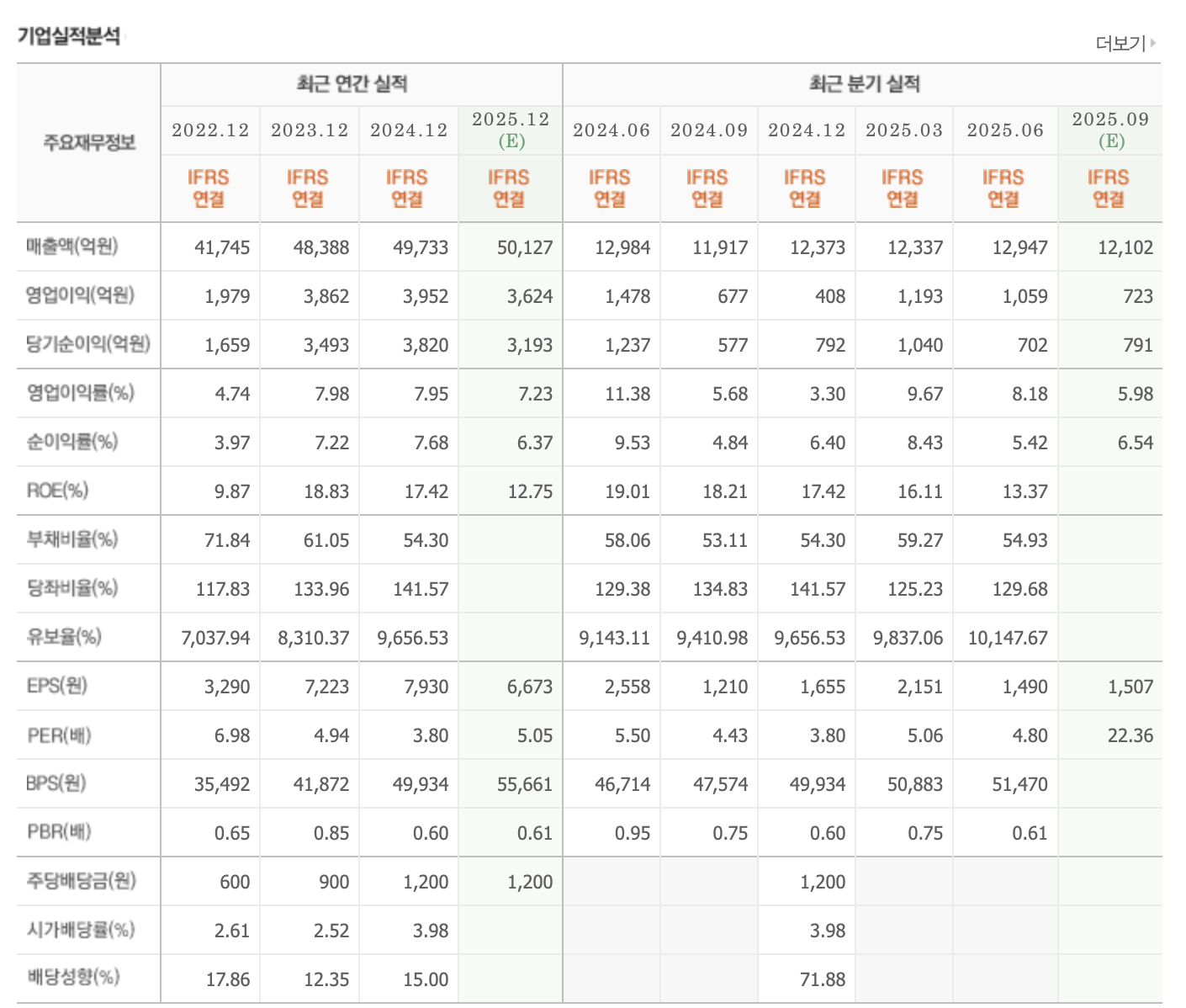The height and width of the screenshot is (1008, 1186).
Task: Click the 2022.12 column header
Action: click(x=210, y=130)
